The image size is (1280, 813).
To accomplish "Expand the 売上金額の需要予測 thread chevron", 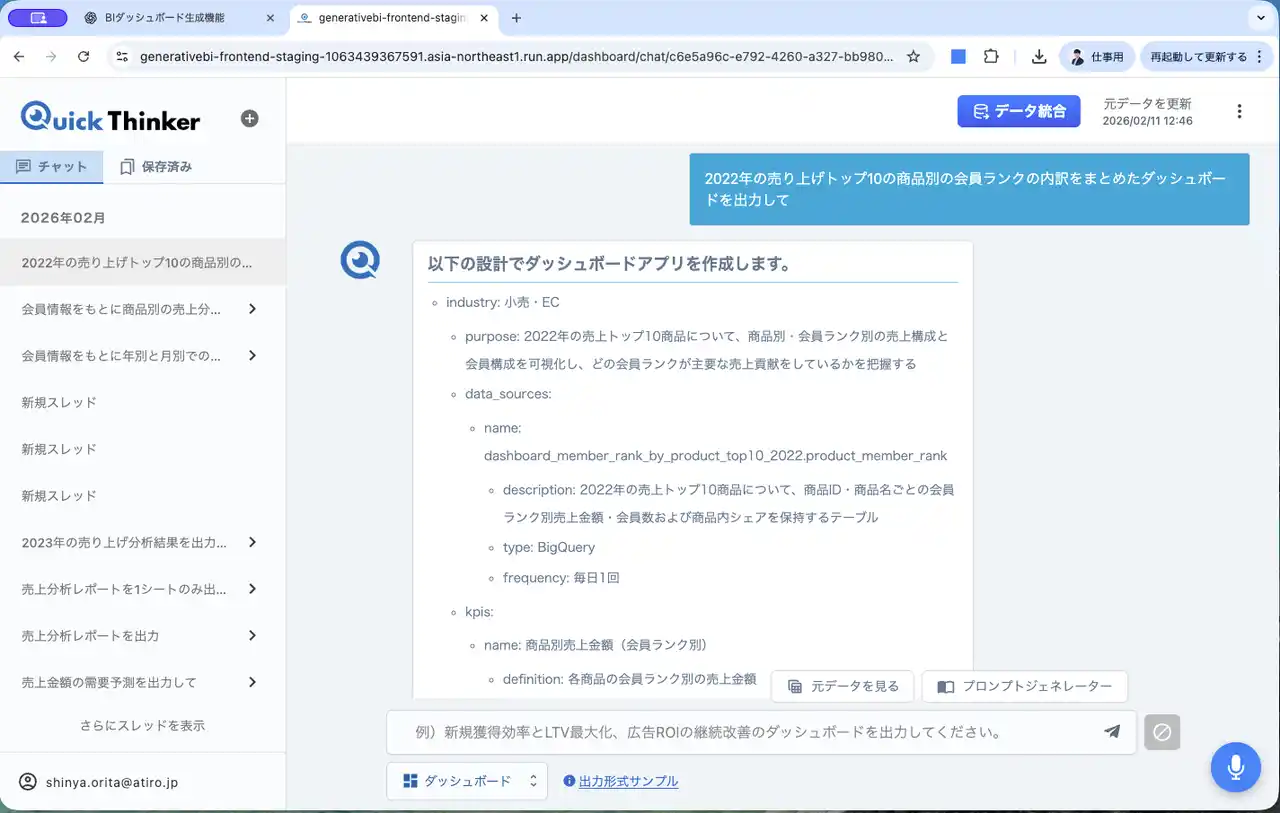I will tap(252, 682).
